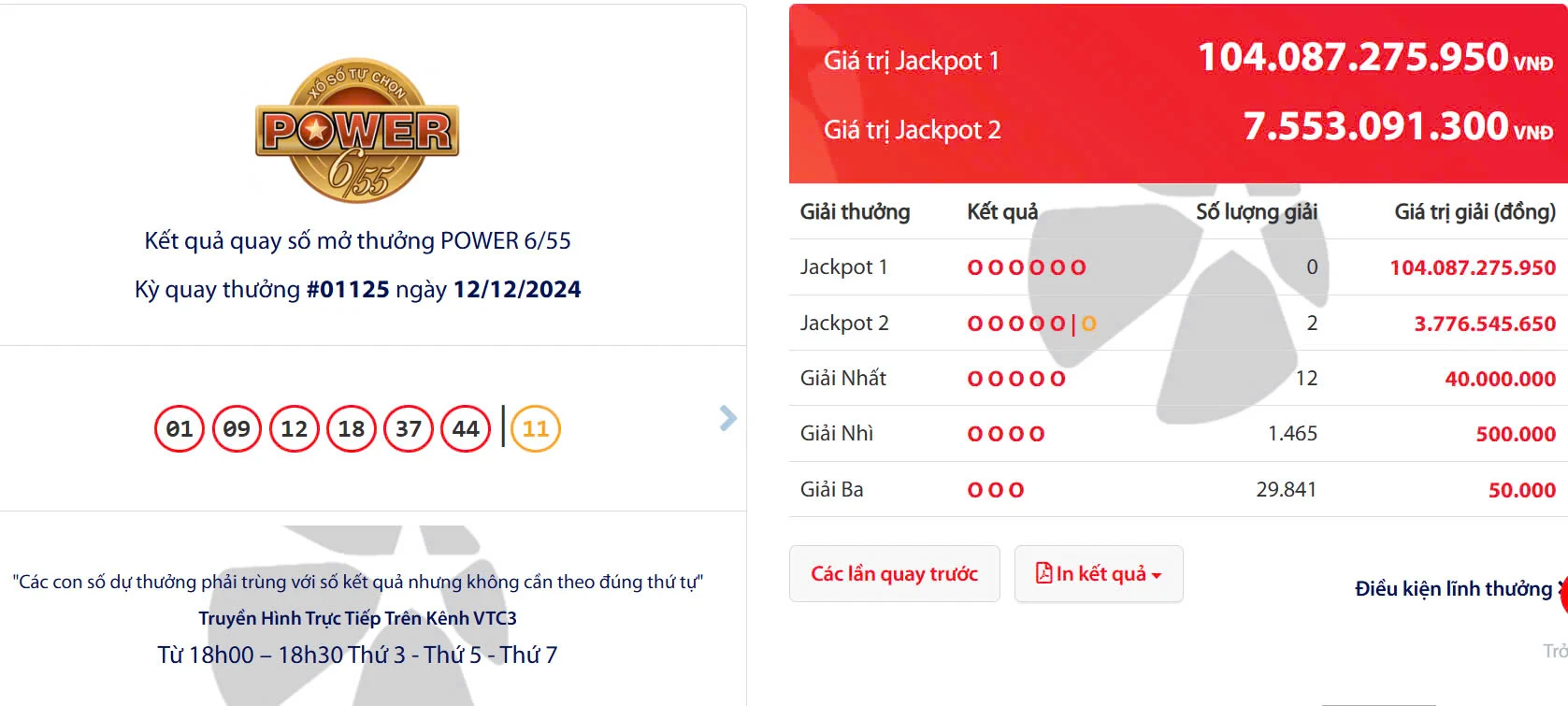Viewport: 1568px width, 706px height.
Task: Click ball number 09 in results row
Action: click(x=237, y=427)
